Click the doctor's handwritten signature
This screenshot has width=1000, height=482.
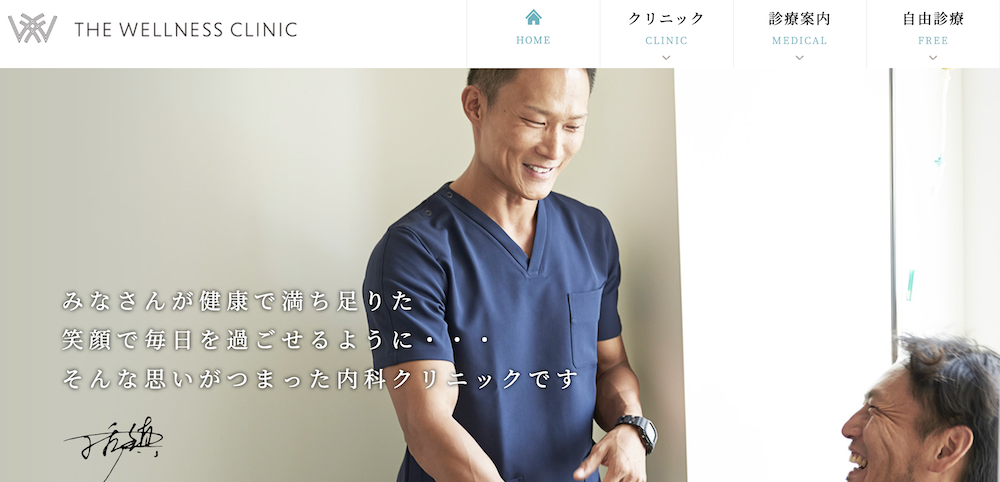point(114,448)
